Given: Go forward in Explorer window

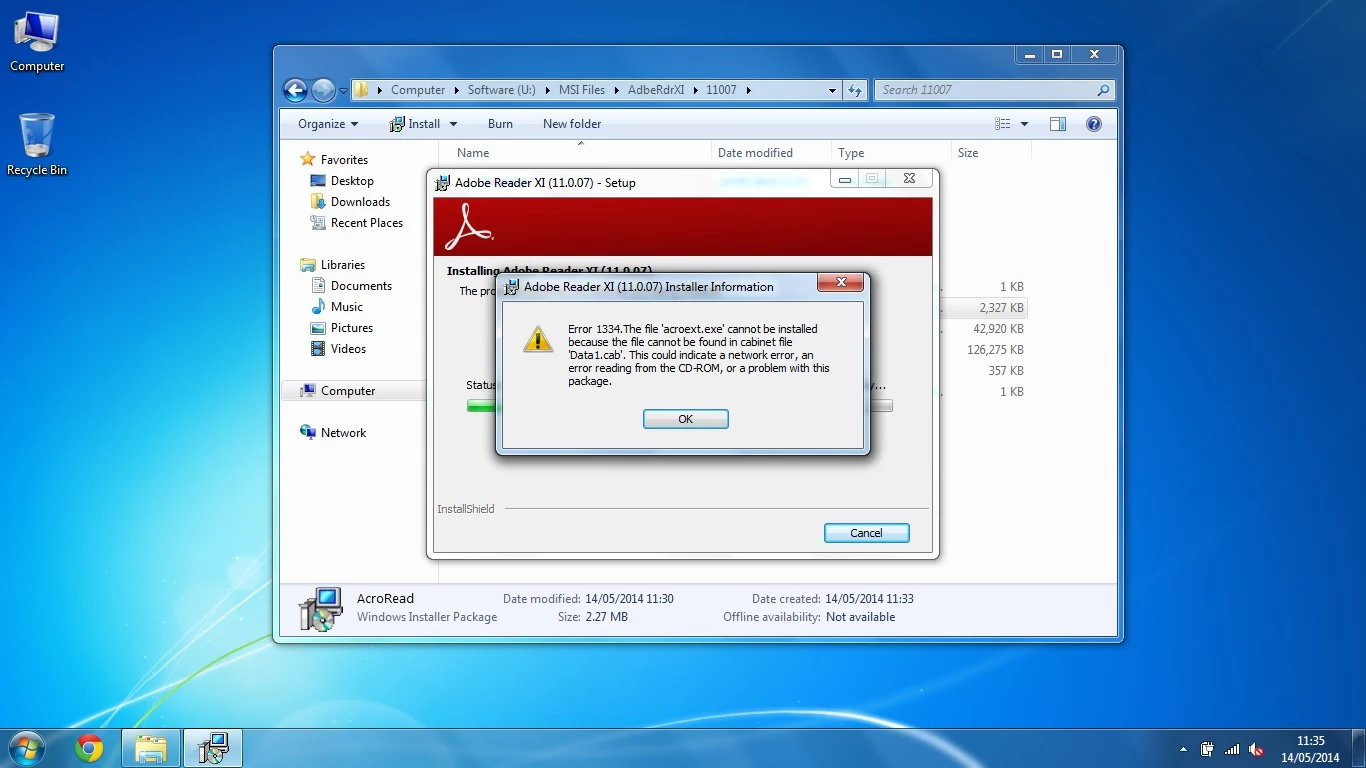Looking at the screenshot, I should coord(322,90).
